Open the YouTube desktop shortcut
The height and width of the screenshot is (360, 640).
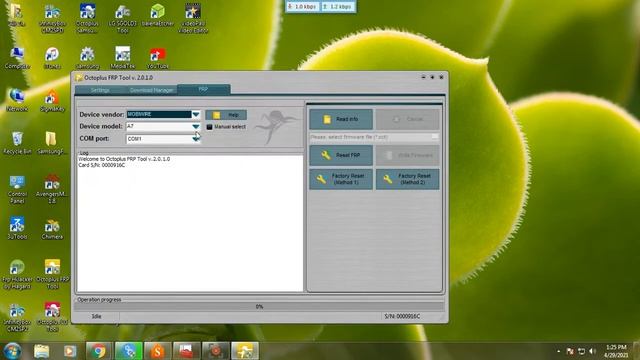tap(158, 58)
